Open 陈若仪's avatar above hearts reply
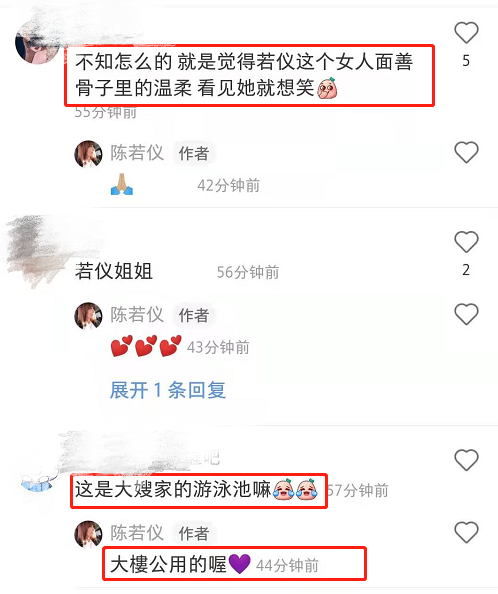Image resolution: width=498 pixels, height=594 pixels. (88, 316)
